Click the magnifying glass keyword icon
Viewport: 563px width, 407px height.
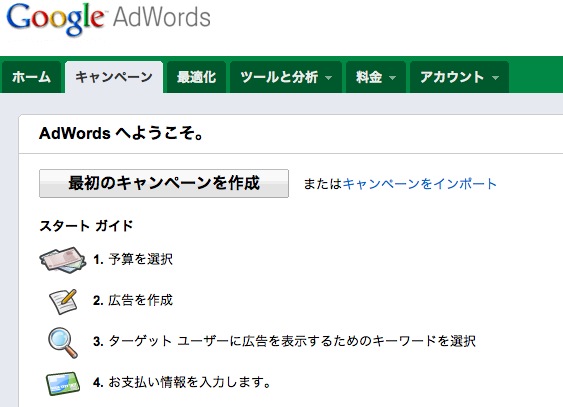point(63,342)
